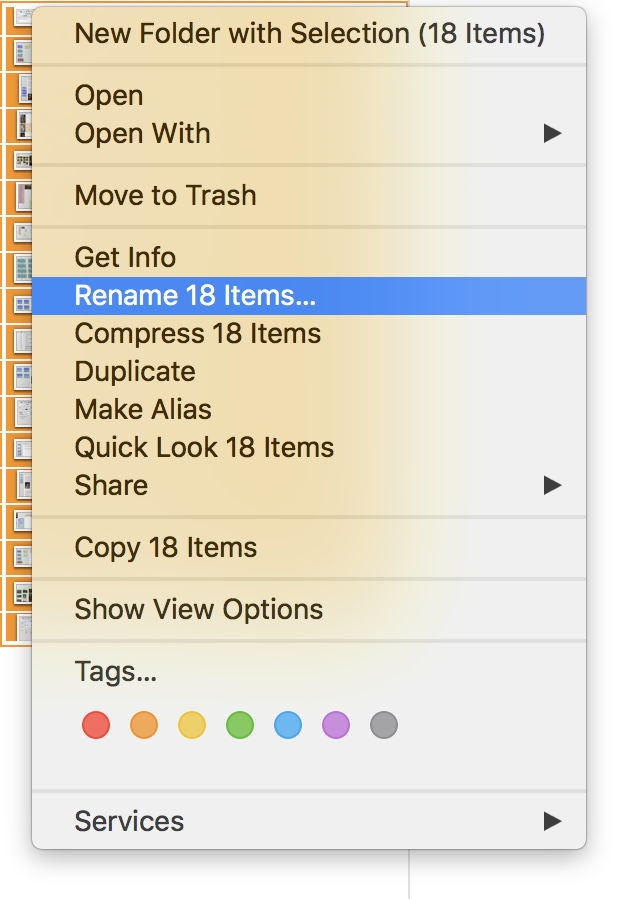Move selected files to Trash

pos(165,195)
